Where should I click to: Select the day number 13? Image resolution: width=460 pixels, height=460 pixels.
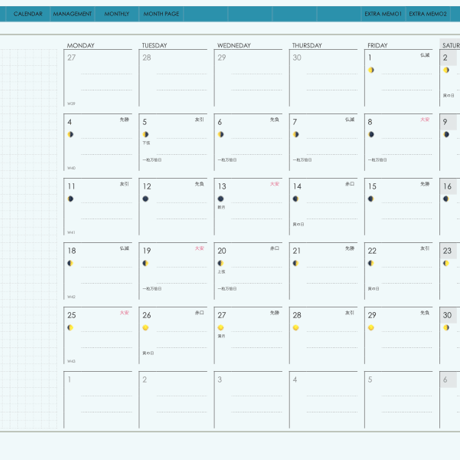[x=222, y=186]
